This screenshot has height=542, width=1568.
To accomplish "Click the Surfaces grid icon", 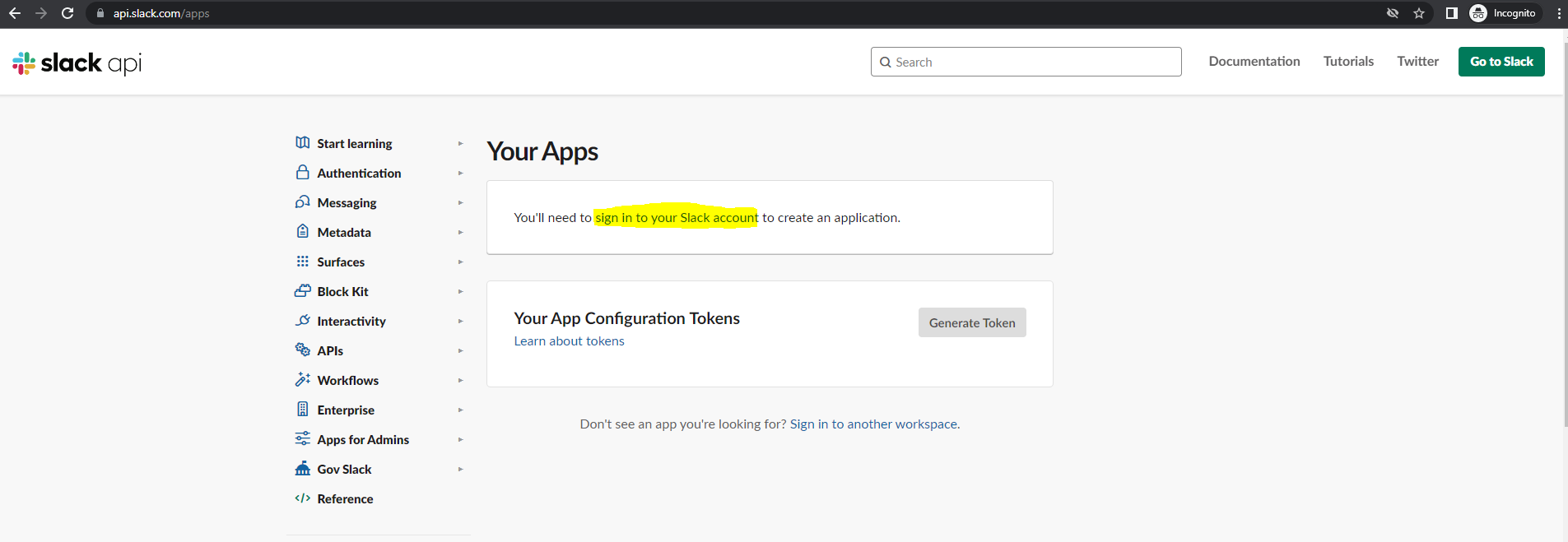I will point(303,262).
